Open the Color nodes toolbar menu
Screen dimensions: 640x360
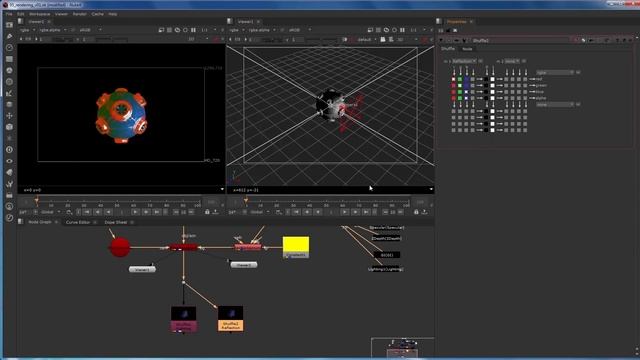coord(9,71)
